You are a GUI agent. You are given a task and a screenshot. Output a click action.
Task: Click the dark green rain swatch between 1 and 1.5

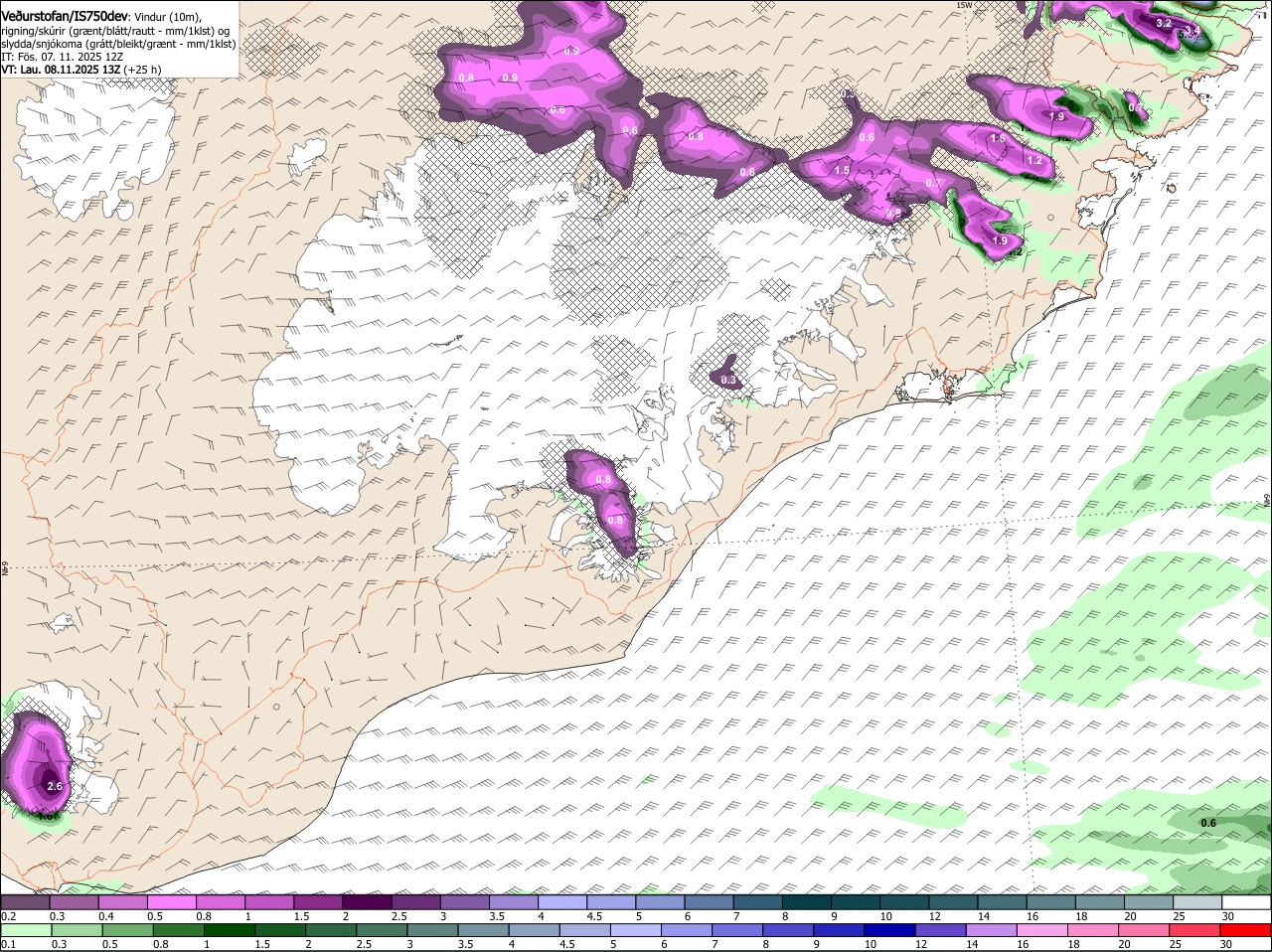point(231,930)
